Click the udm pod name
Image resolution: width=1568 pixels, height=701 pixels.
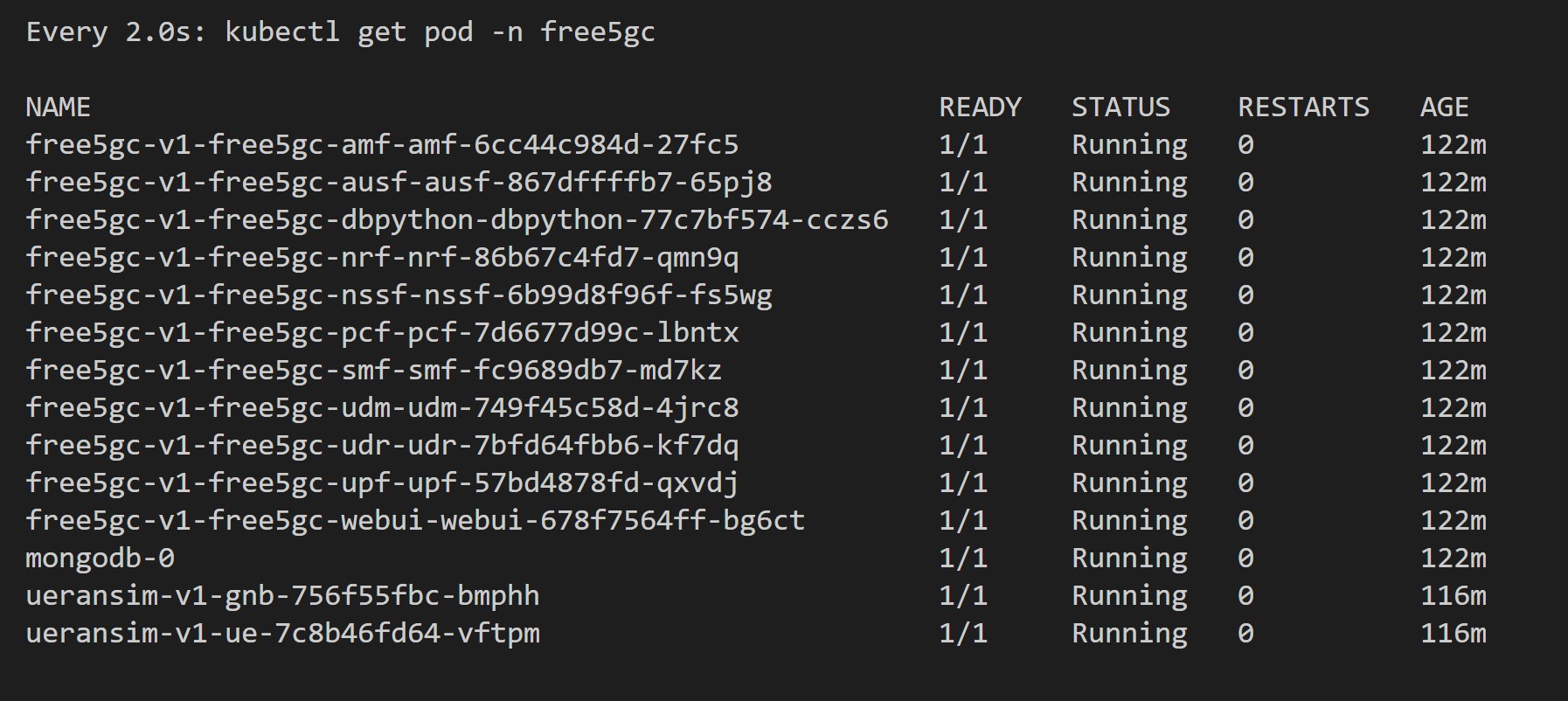click(x=382, y=408)
